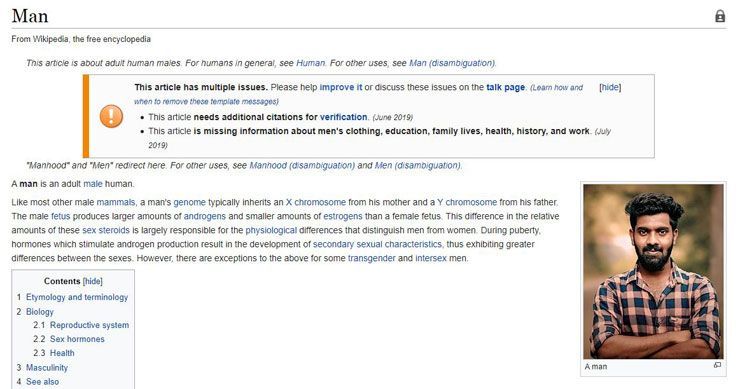Enlarge the image via caption magnify icon
The width and height of the screenshot is (740, 389).
click(717, 365)
